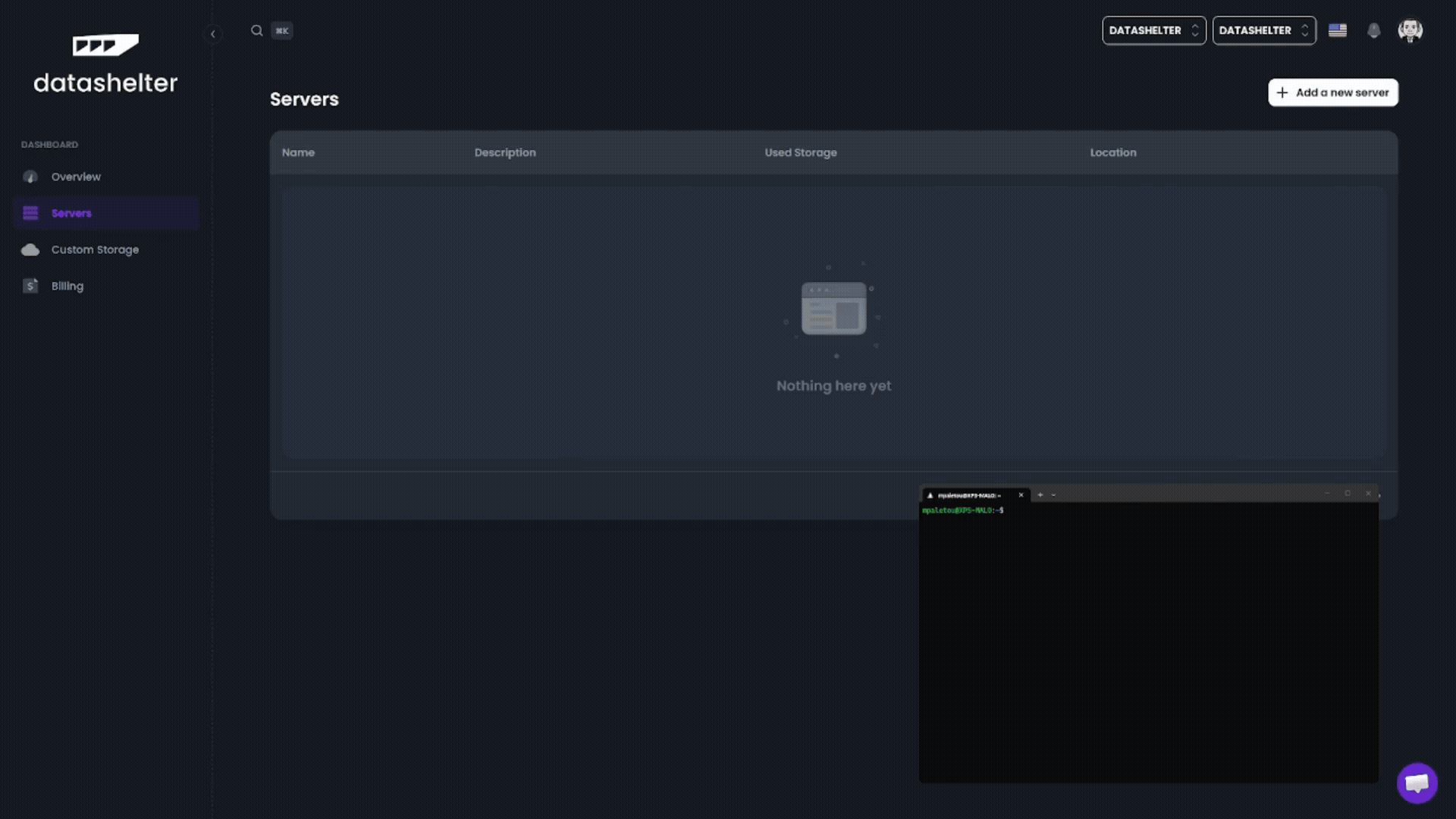Select Servers in the sidebar
This screenshot has width=1456, height=819.
[71, 213]
